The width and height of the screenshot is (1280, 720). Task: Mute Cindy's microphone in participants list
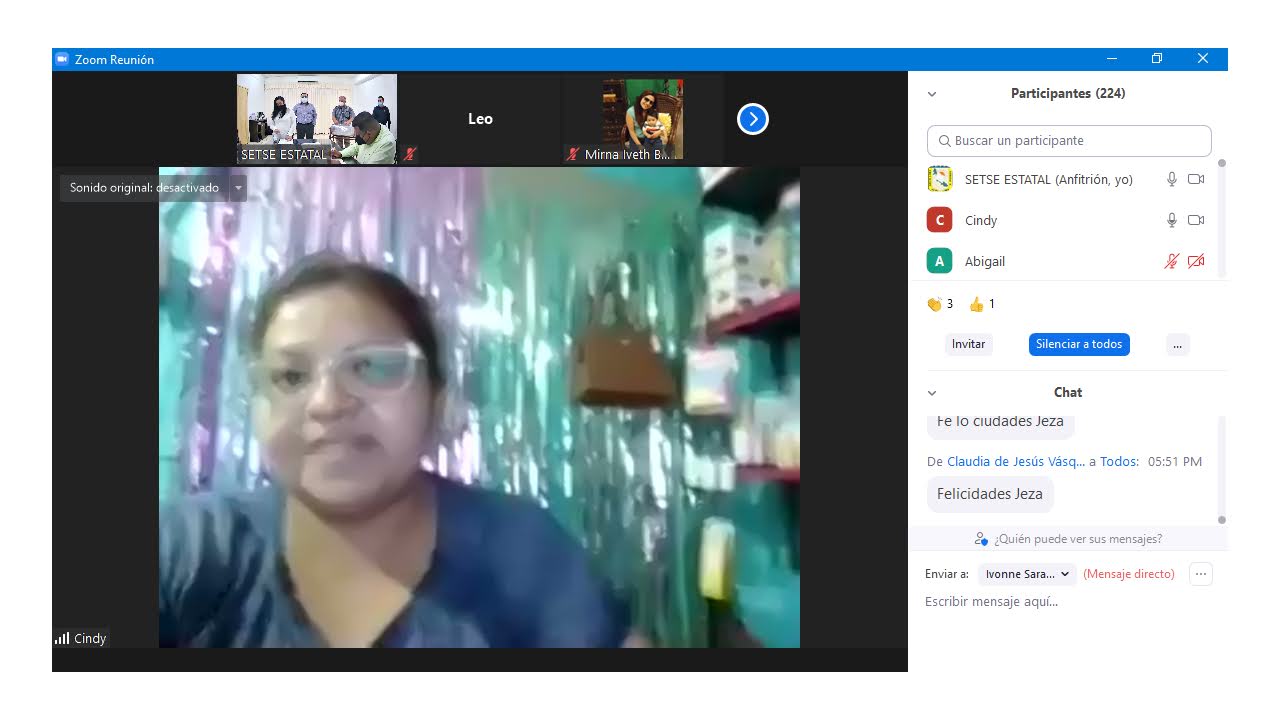[x=1172, y=220]
